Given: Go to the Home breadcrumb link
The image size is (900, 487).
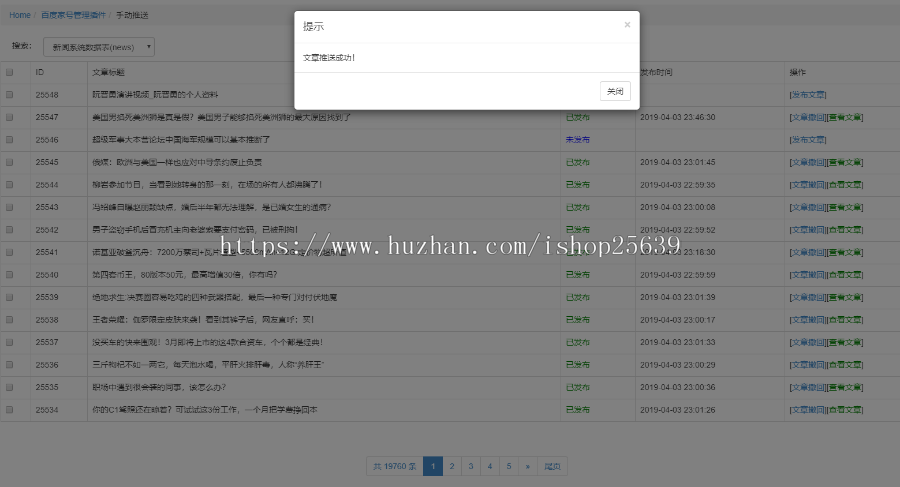Looking at the screenshot, I should pyautogui.click(x=20, y=15).
